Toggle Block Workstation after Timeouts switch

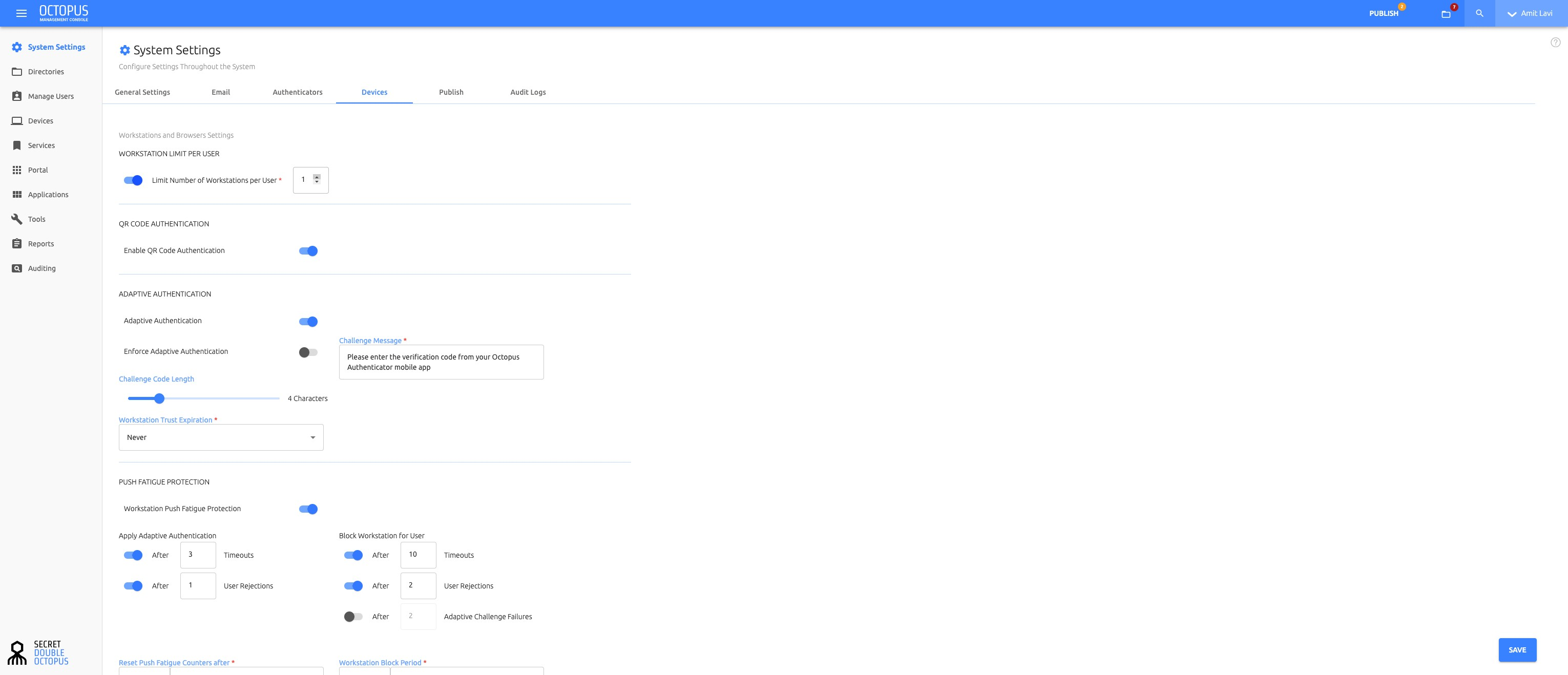click(x=353, y=555)
